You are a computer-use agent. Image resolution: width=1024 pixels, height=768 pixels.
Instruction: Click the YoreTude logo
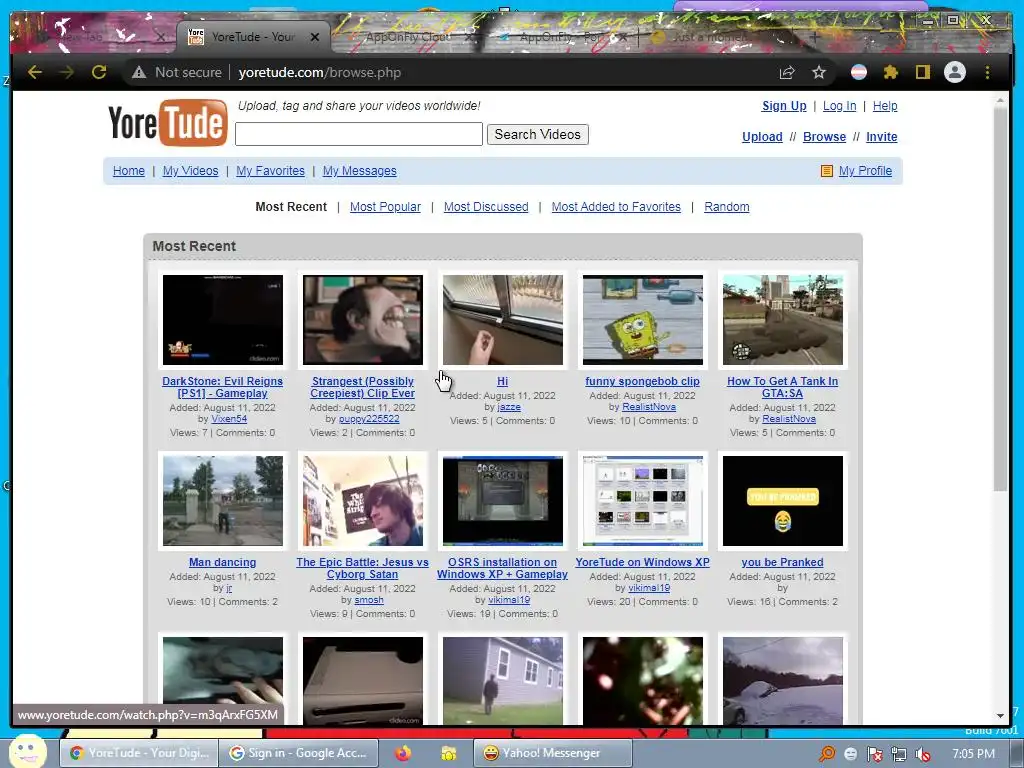(168, 122)
